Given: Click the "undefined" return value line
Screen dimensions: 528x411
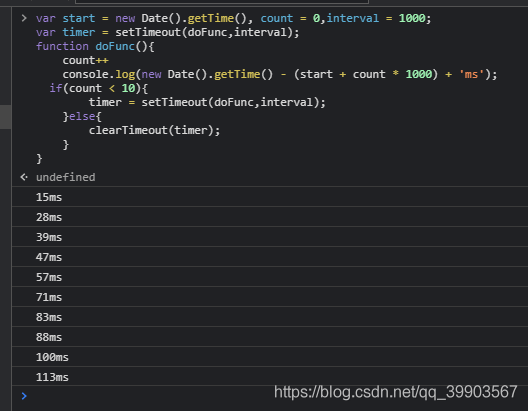Looking at the screenshot, I should [66, 177].
